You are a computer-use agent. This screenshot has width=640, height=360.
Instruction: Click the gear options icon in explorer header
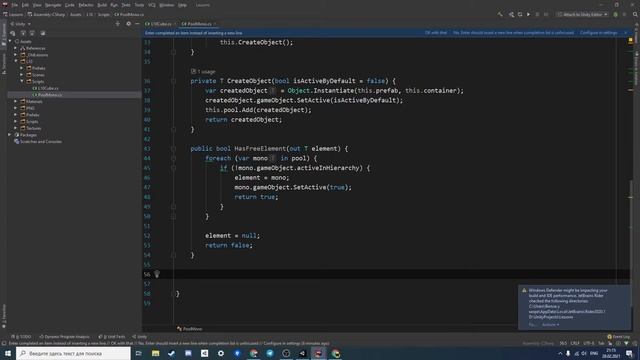tap(129, 24)
